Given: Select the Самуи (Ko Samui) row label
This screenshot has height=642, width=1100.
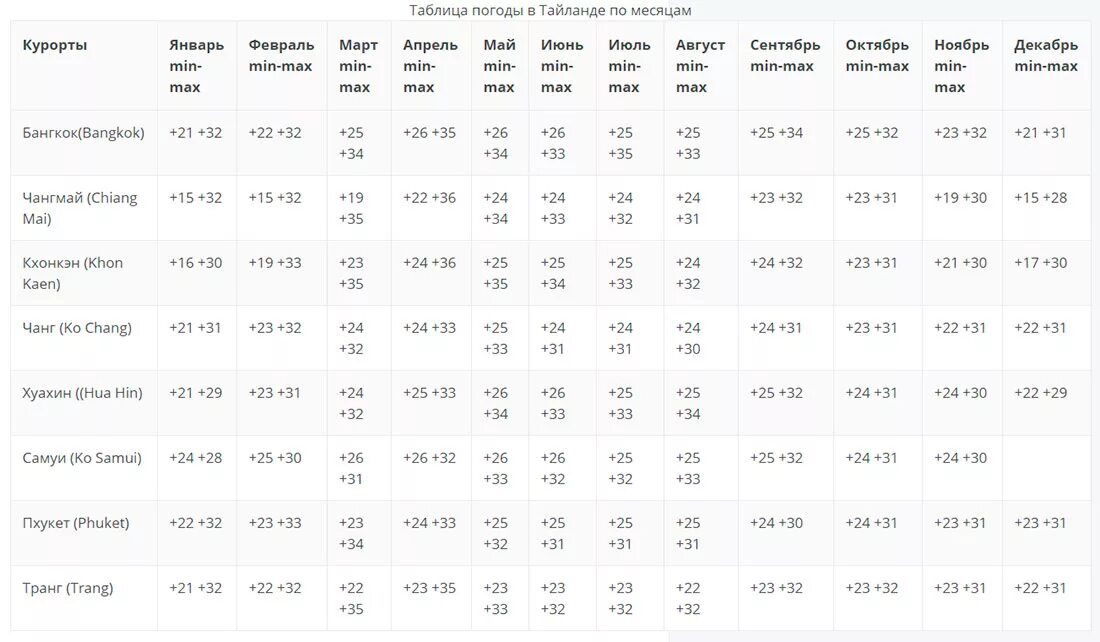Looking at the screenshot, I should [82, 458].
